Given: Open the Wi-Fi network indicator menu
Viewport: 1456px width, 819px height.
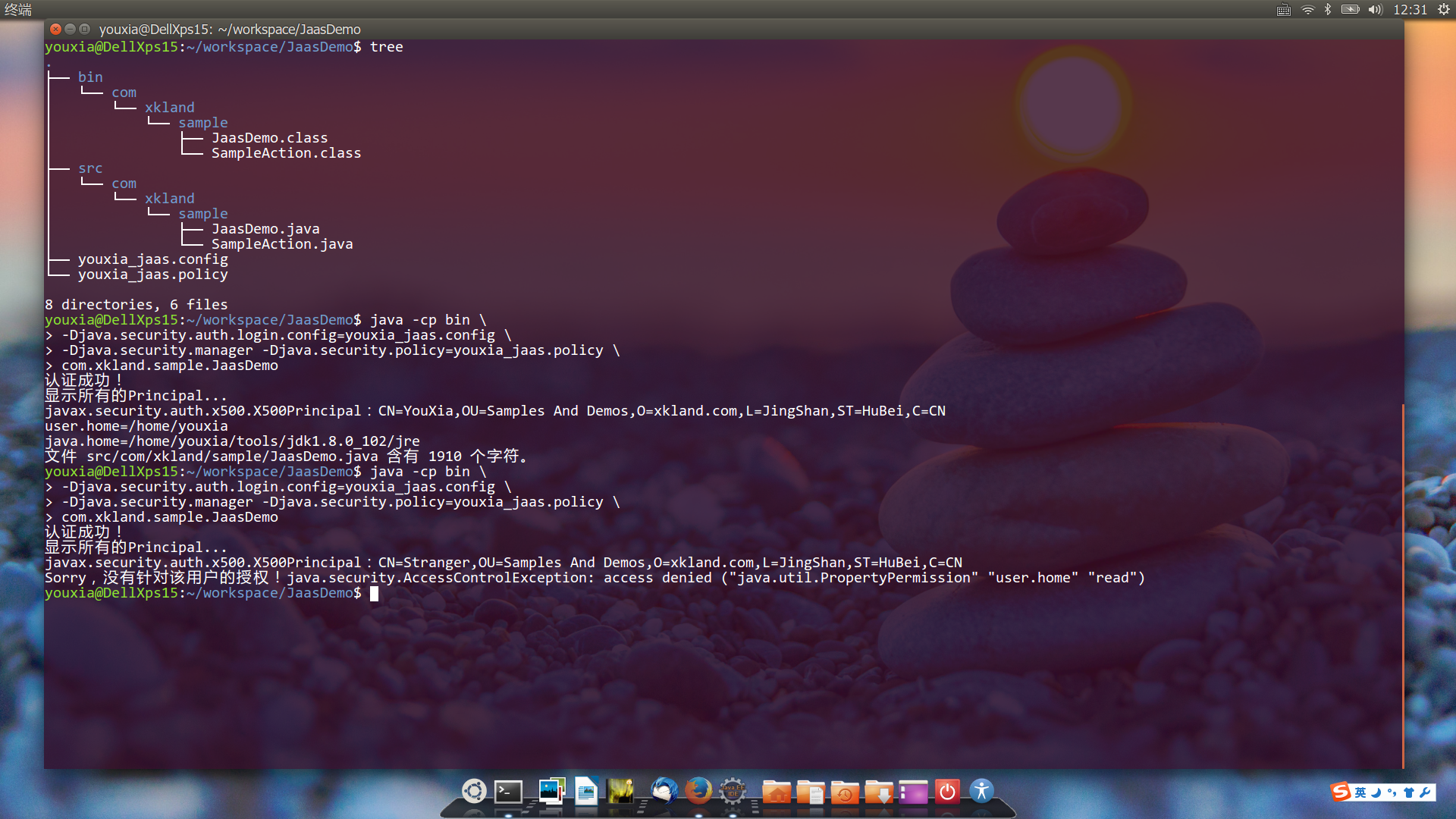Looking at the screenshot, I should coord(1307,10).
